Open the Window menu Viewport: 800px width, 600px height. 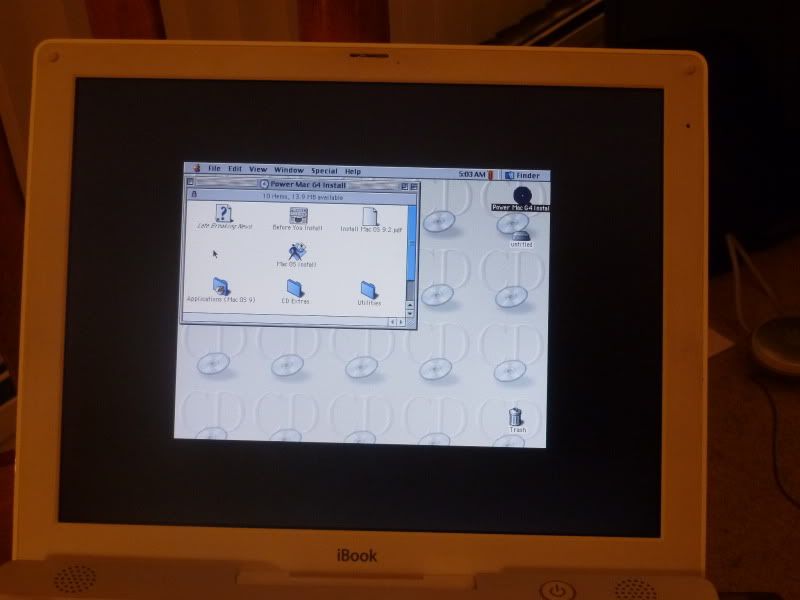289,171
